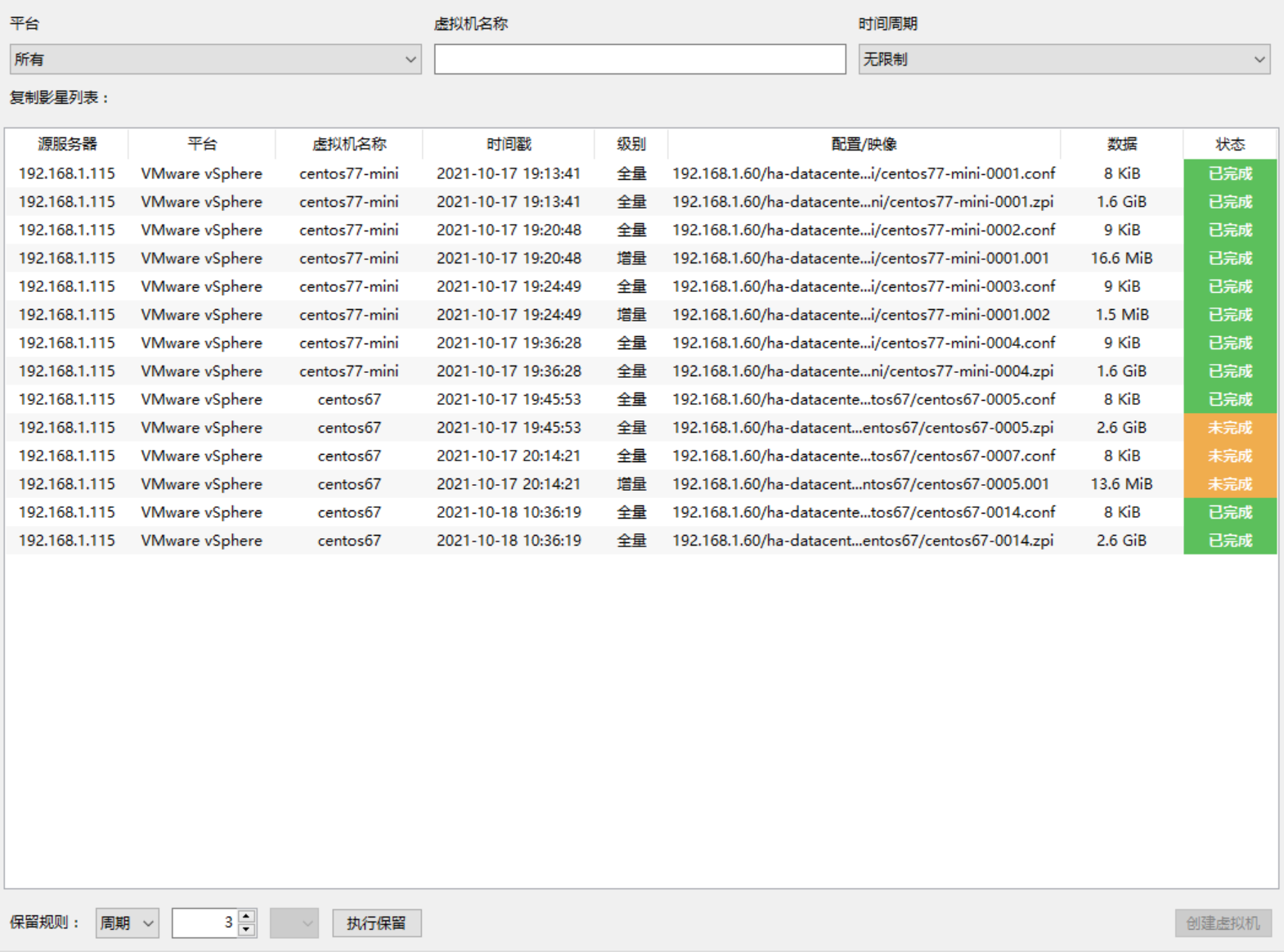Click the 创建虚拟机 button
Image resolution: width=1284 pixels, height=952 pixels.
(1223, 923)
